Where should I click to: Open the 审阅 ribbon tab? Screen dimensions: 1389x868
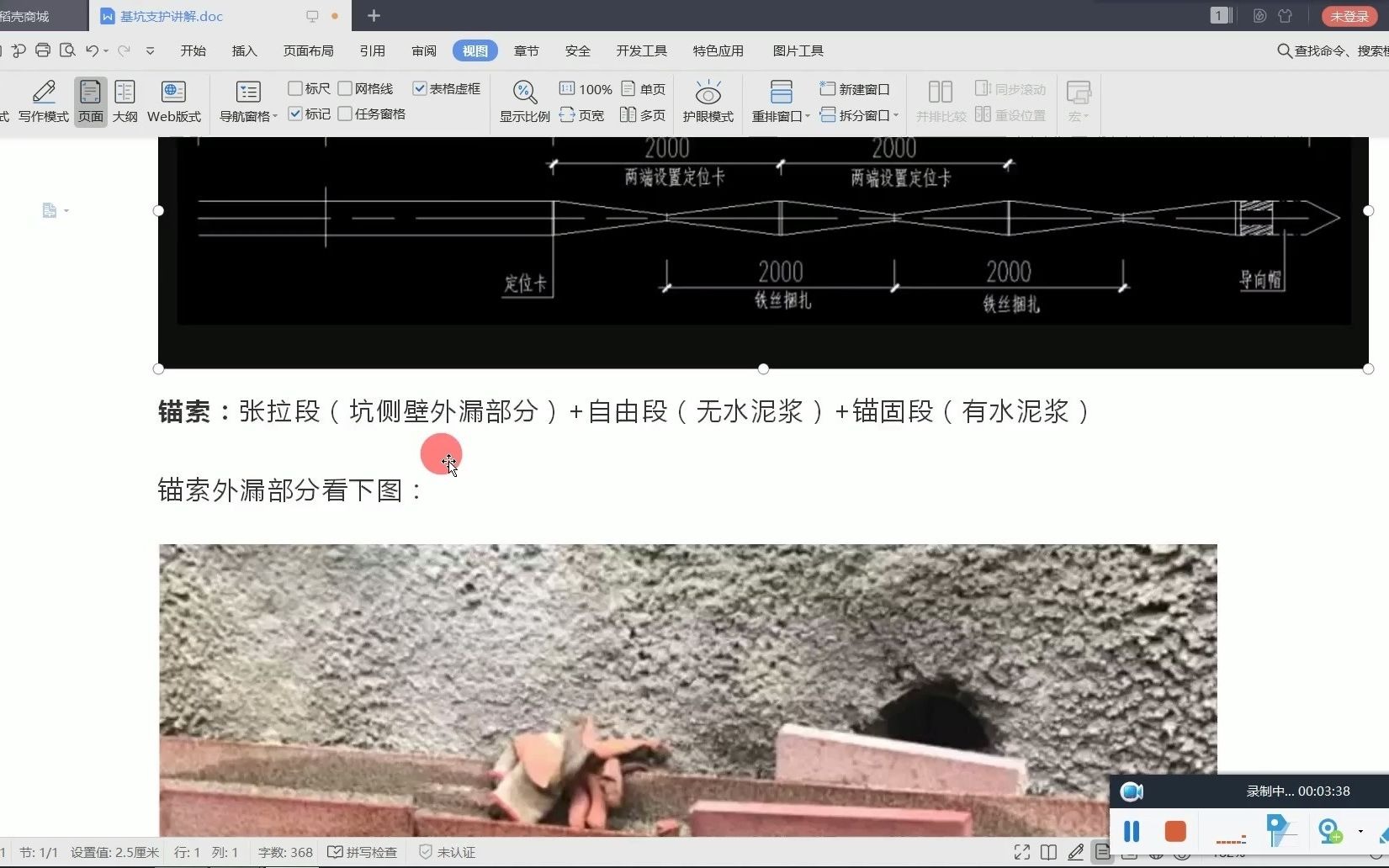click(x=424, y=50)
